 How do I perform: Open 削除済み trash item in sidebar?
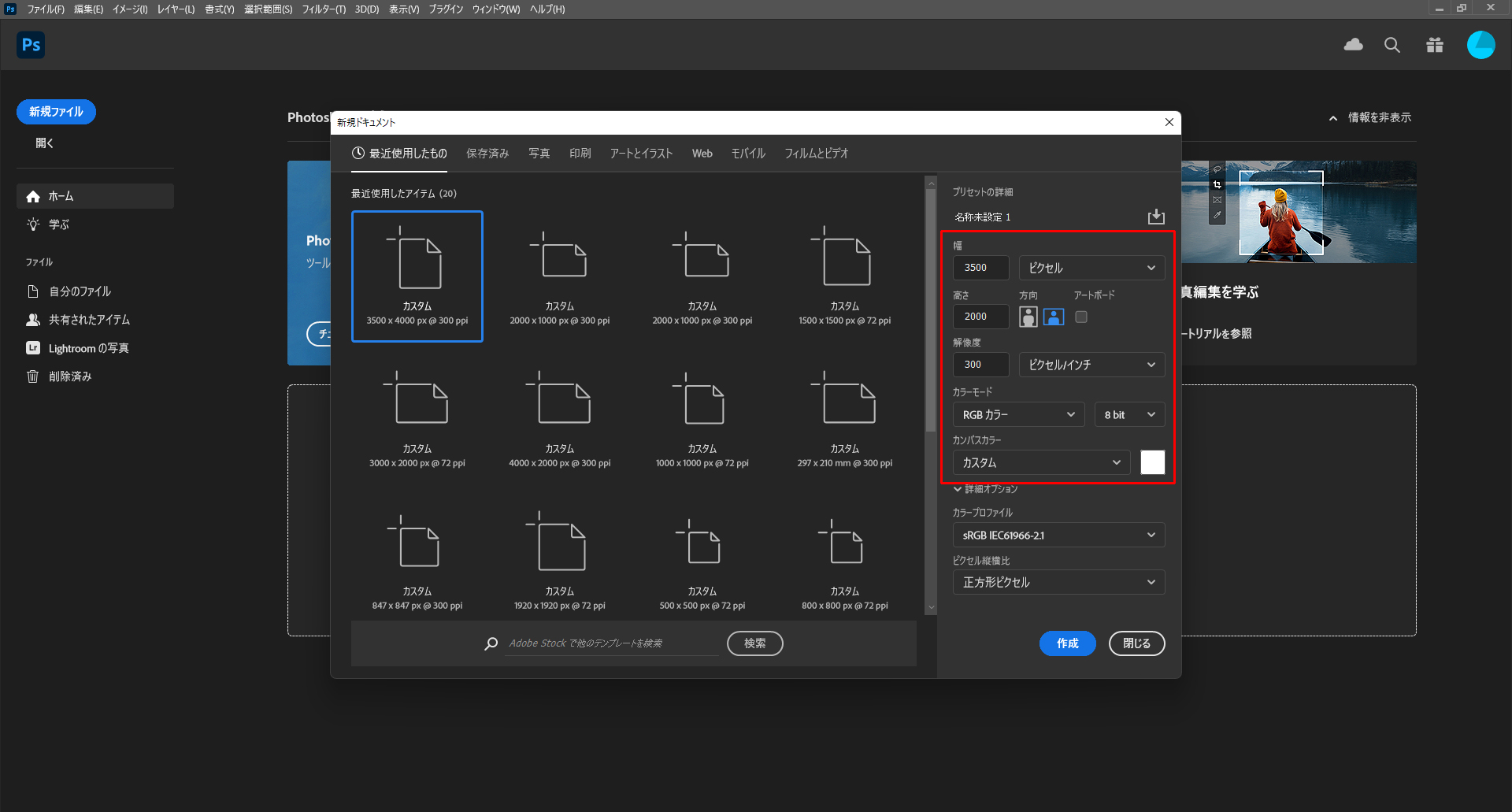69,376
